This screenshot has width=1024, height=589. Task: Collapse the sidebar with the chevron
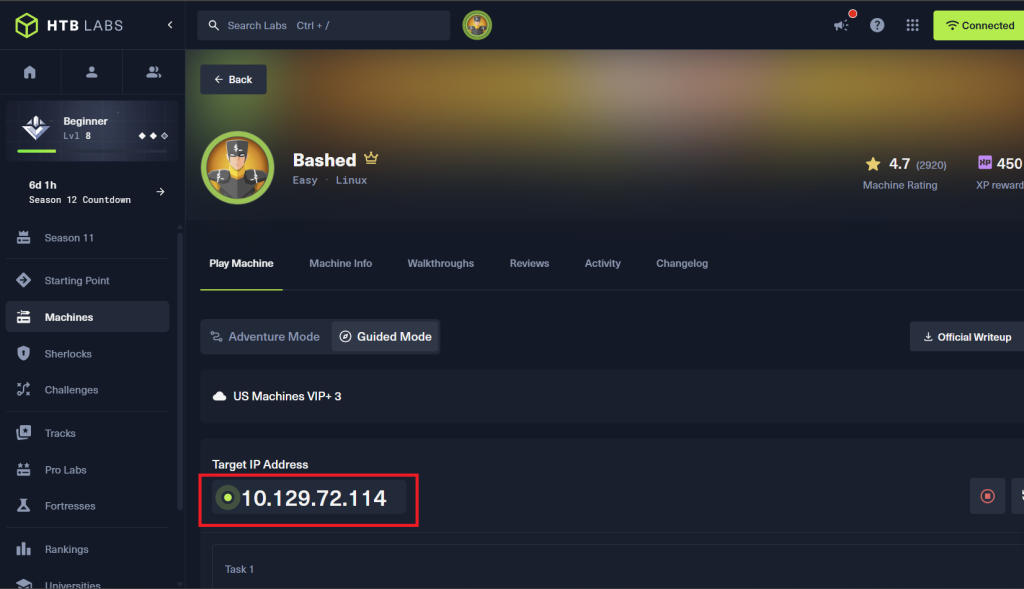tap(170, 25)
